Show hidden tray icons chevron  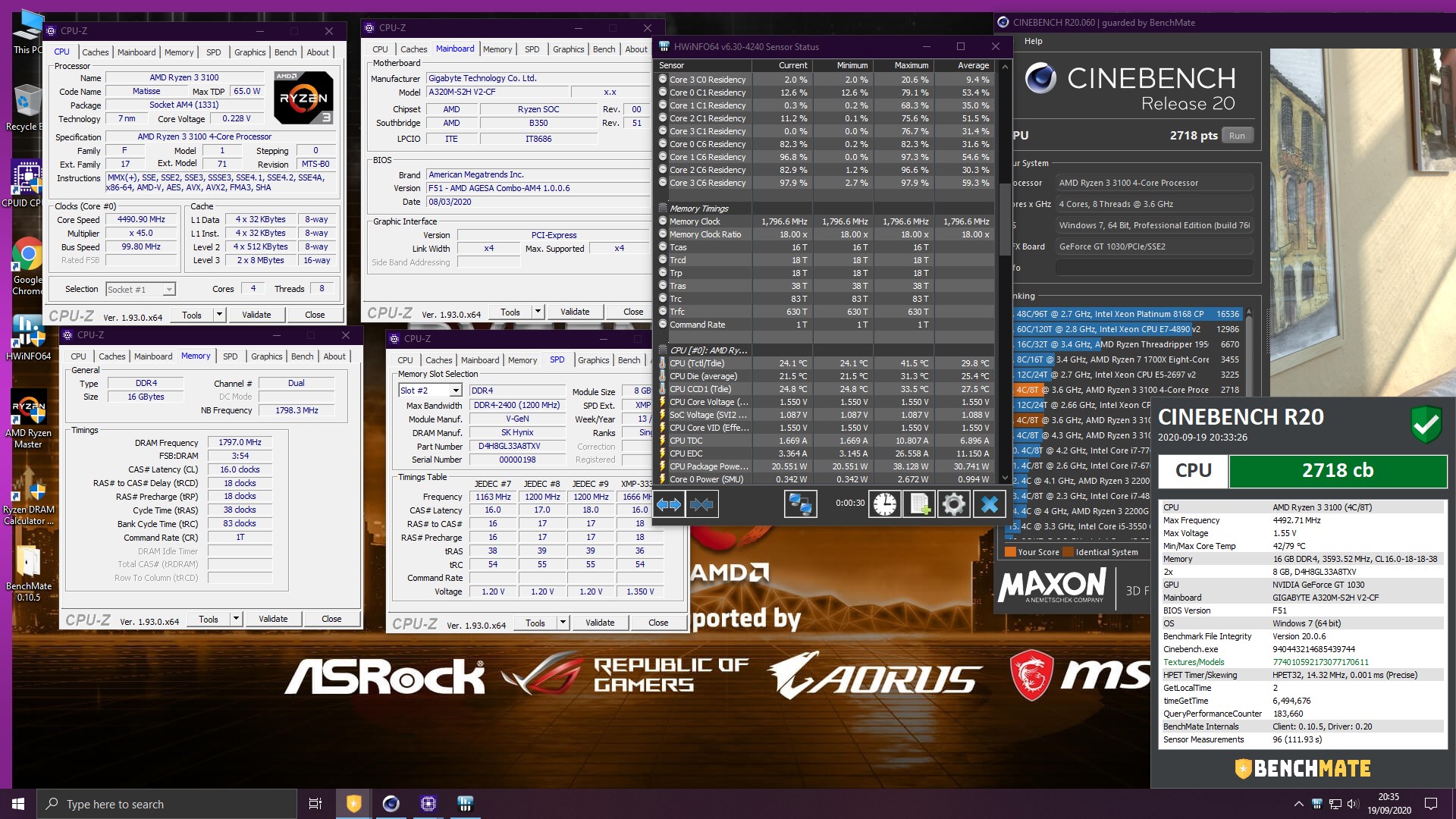pos(1298,804)
